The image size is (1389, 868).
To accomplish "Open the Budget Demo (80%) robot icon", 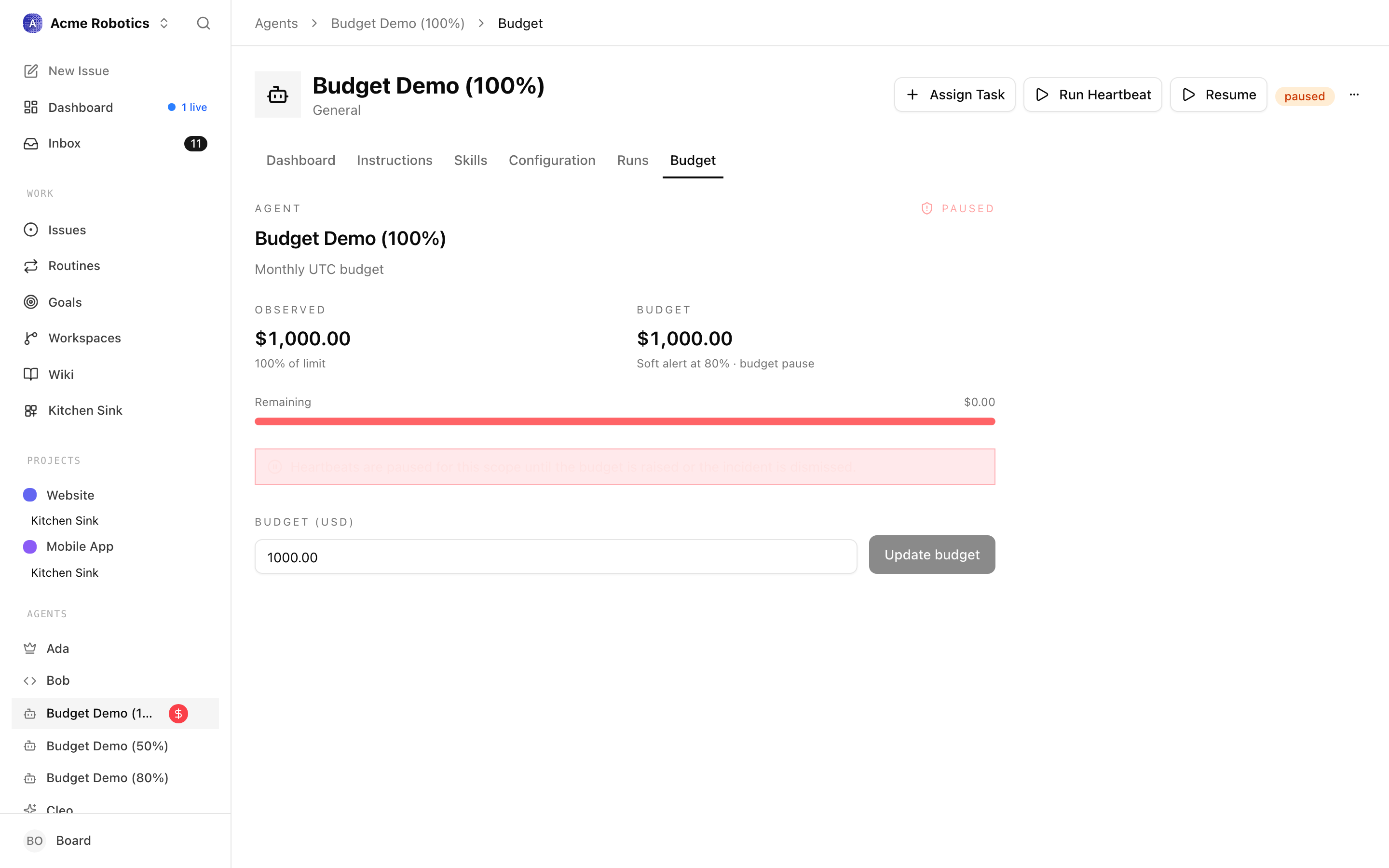I will tap(30, 778).
